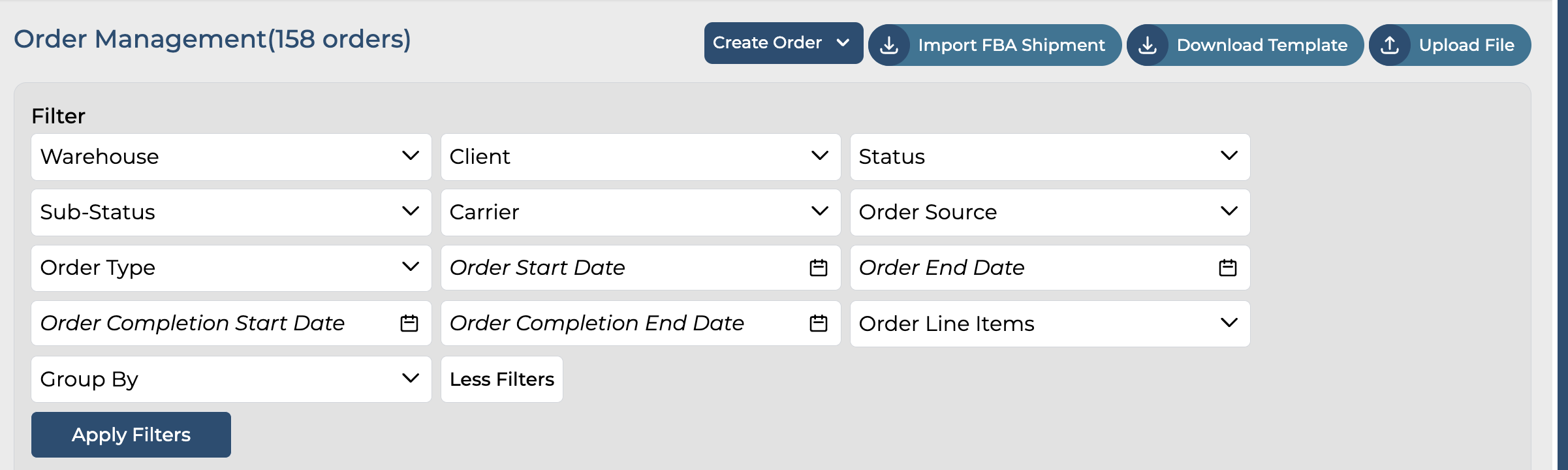The height and width of the screenshot is (470, 1568).
Task: Collapse filters with Less Filters button
Action: tap(501, 379)
